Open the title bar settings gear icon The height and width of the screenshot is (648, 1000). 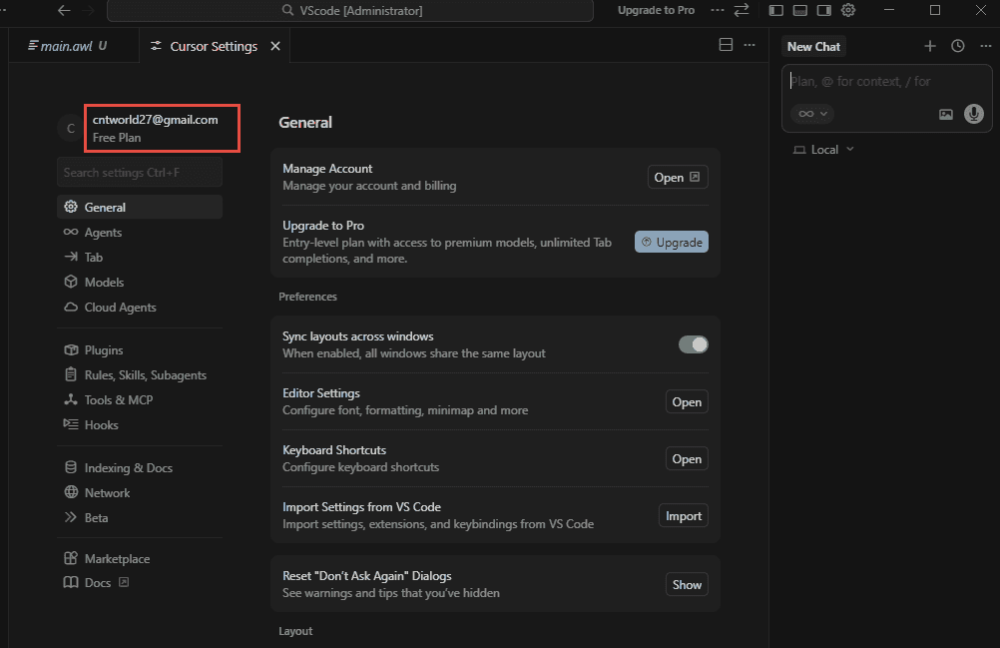[848, 10]
